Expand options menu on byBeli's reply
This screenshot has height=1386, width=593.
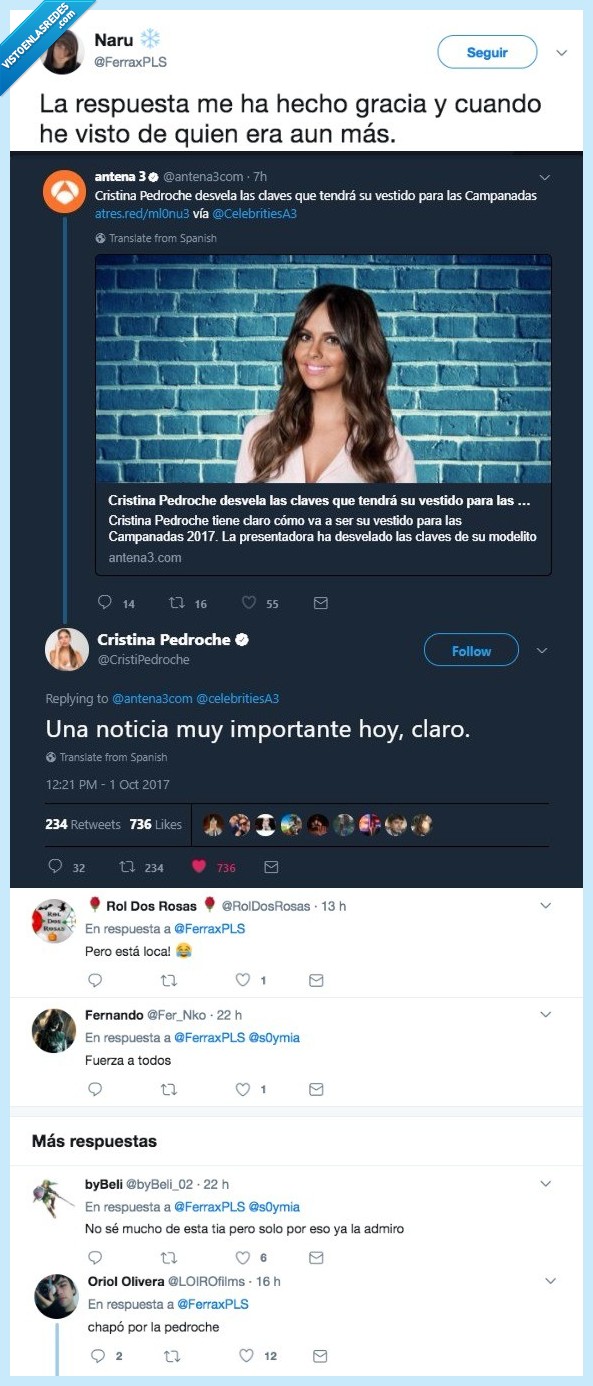[546, 1181]
